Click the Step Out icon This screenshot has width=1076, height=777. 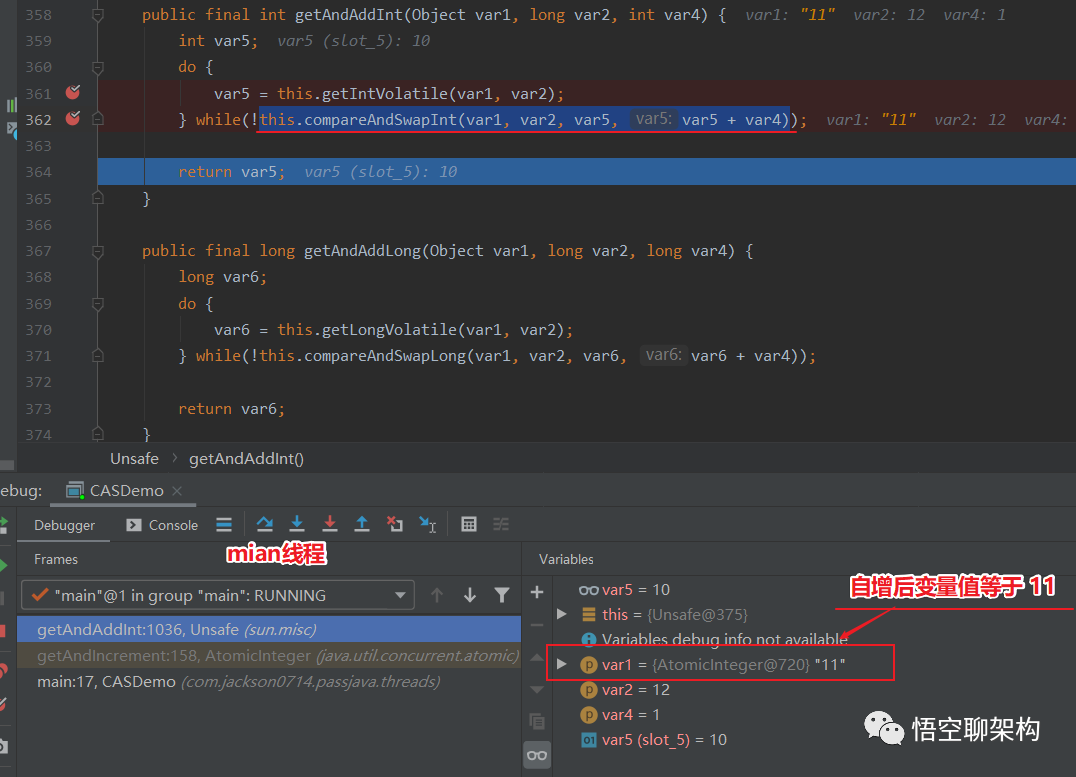(x=362, y=524)
